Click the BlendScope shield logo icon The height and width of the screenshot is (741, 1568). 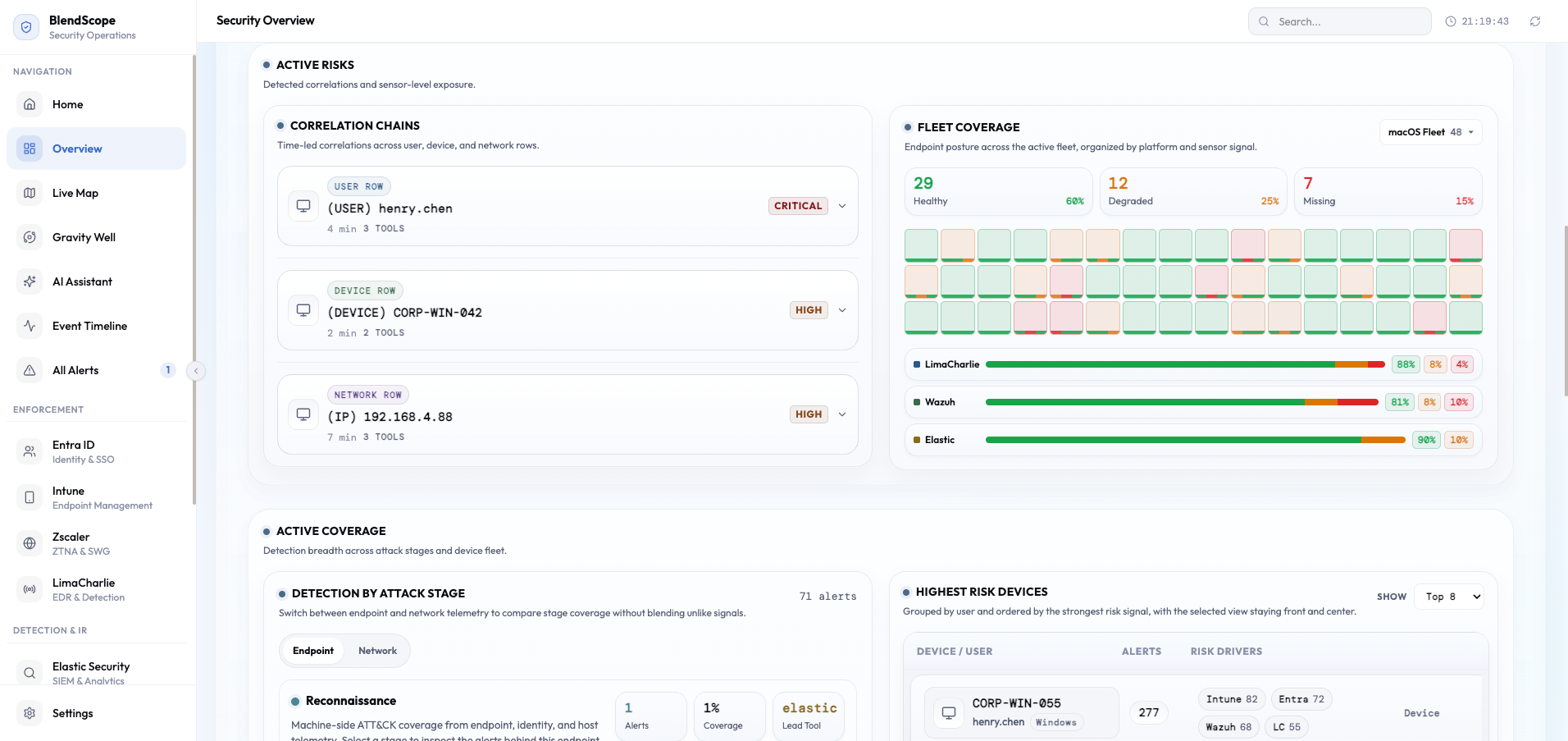point(26,27)
